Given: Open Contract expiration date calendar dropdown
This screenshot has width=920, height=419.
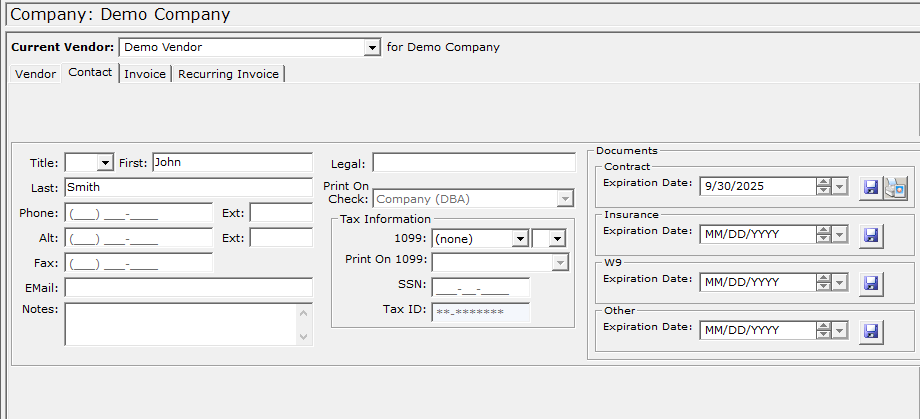Looking at the screenshot, I should pyautogui.click(x=840, y=186).
